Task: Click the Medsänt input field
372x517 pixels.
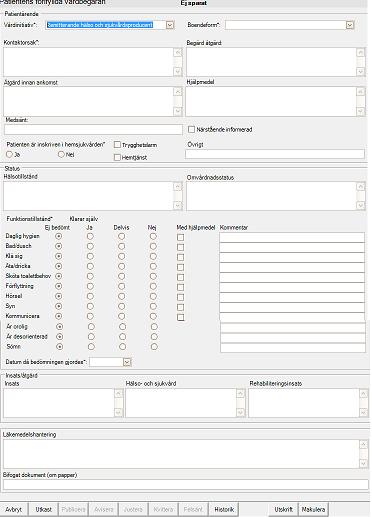Action: (x=93, y=130)
